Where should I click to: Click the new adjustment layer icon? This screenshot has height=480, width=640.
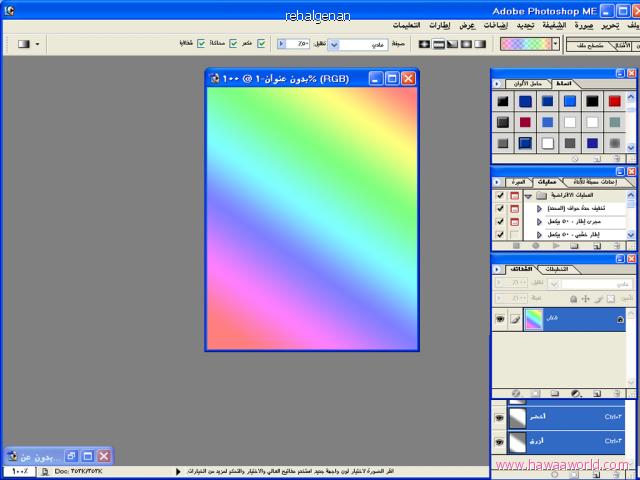[577, 392]
